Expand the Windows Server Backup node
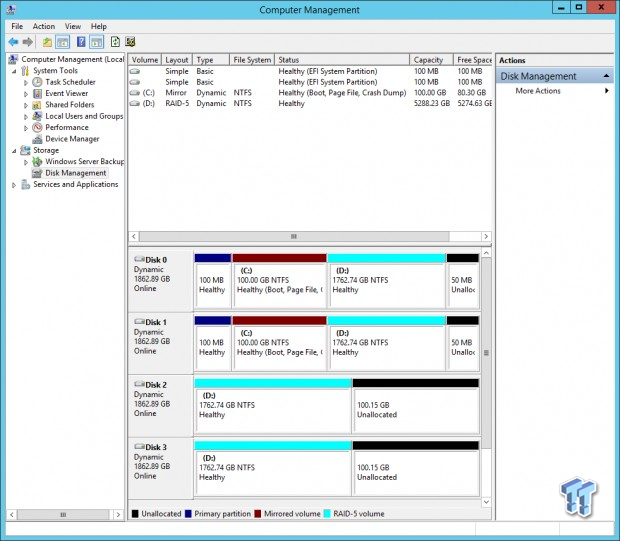This screenshot has height=541, width=620. click(x=26, y=162)
